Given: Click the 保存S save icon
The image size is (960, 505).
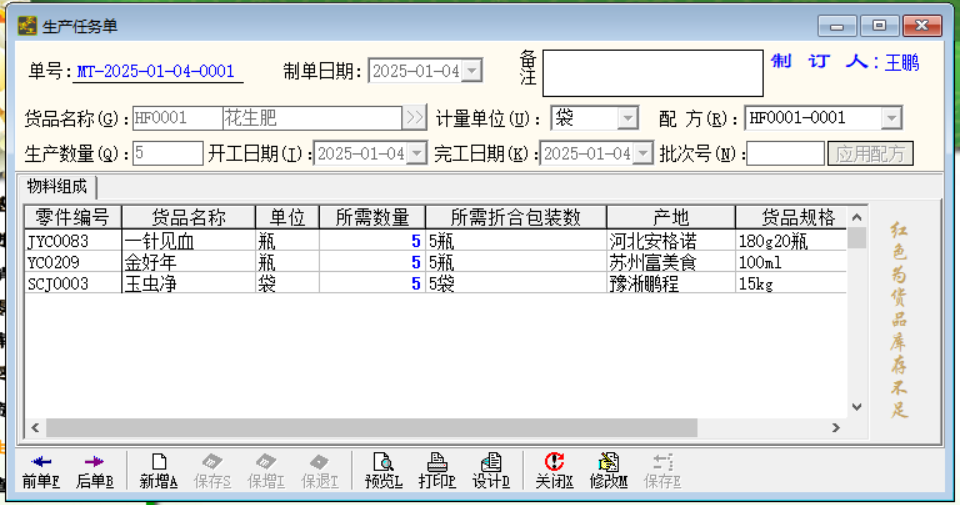Looking at the screenshot, I should tap(212, 471).
